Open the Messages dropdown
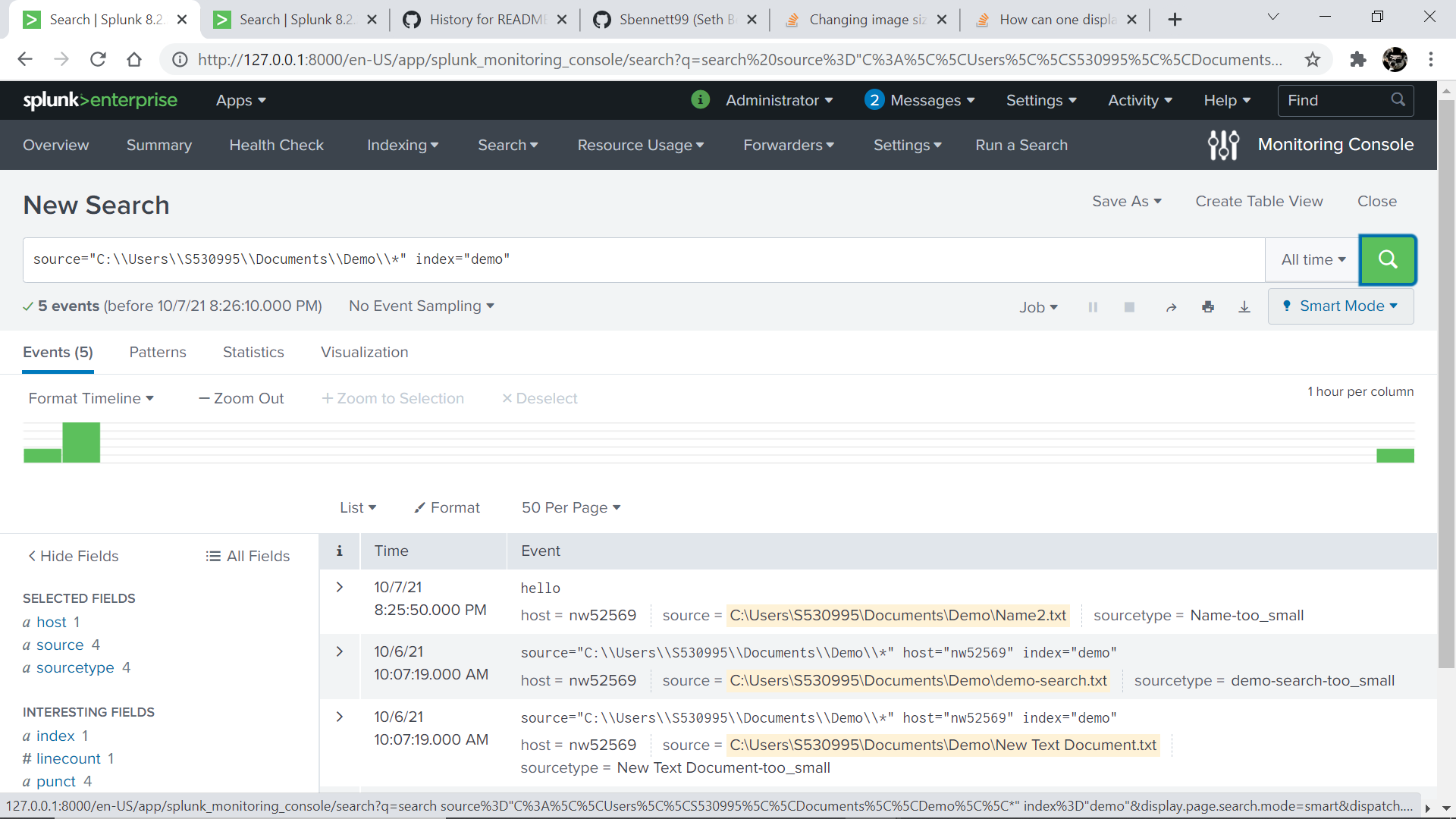 tap(920, 100)
